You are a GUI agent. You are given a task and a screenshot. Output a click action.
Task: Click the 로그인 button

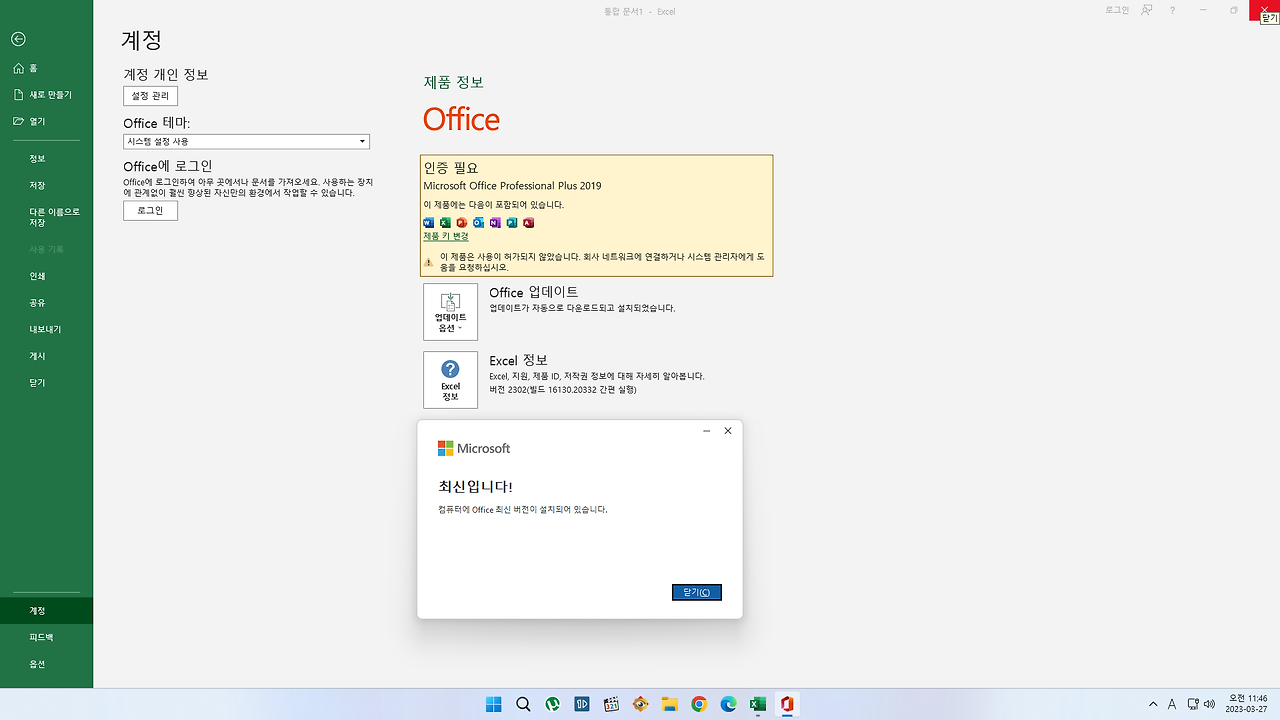(150, 210)
